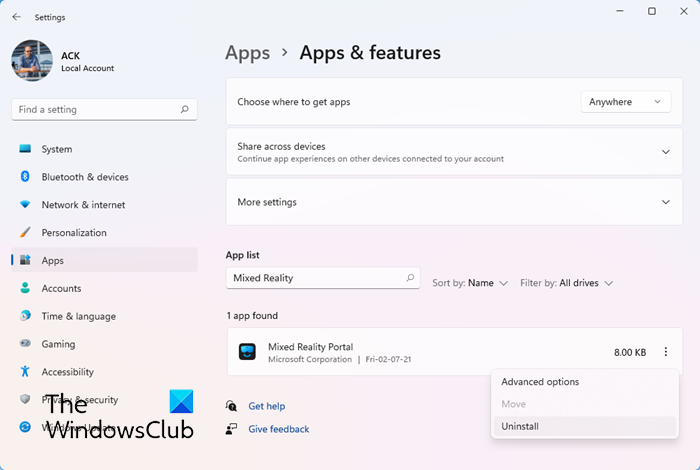Image resolution: width=700 pixels, height=470 pixels.
Task: Click the Fri-02-07-21 install date
Action: [x=388, y=359]
